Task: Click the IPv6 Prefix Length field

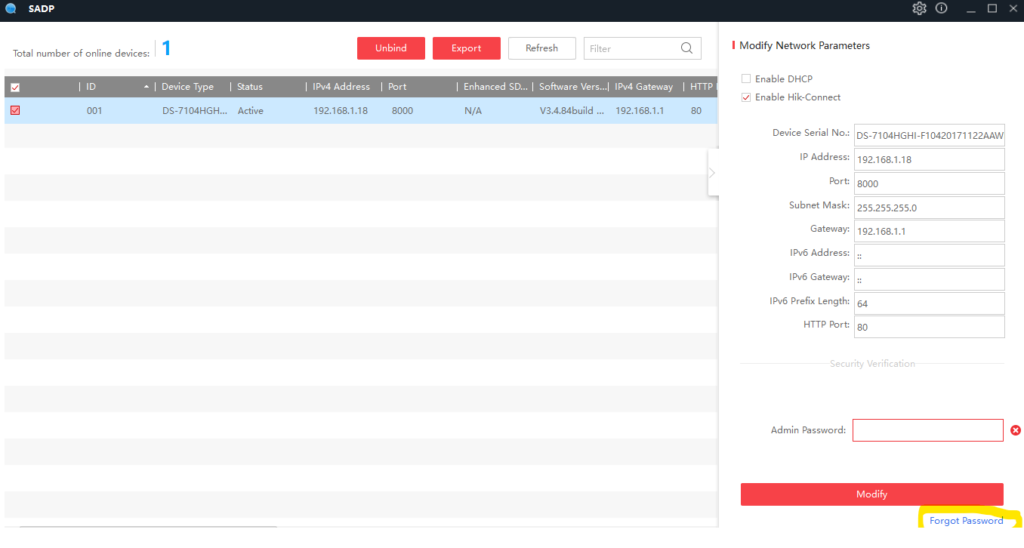Action: pos(929,304)
